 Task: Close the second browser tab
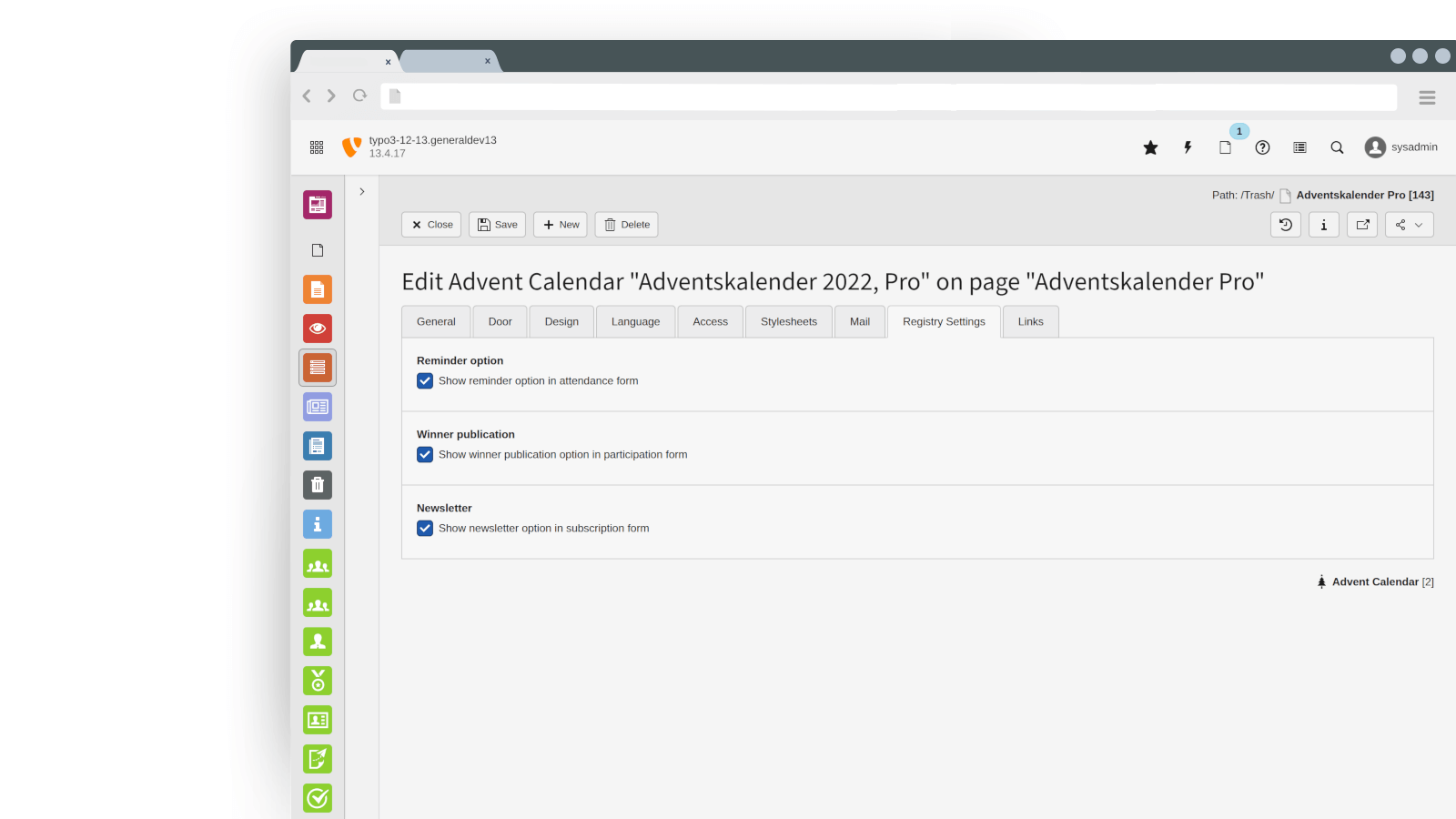(488, 62)
